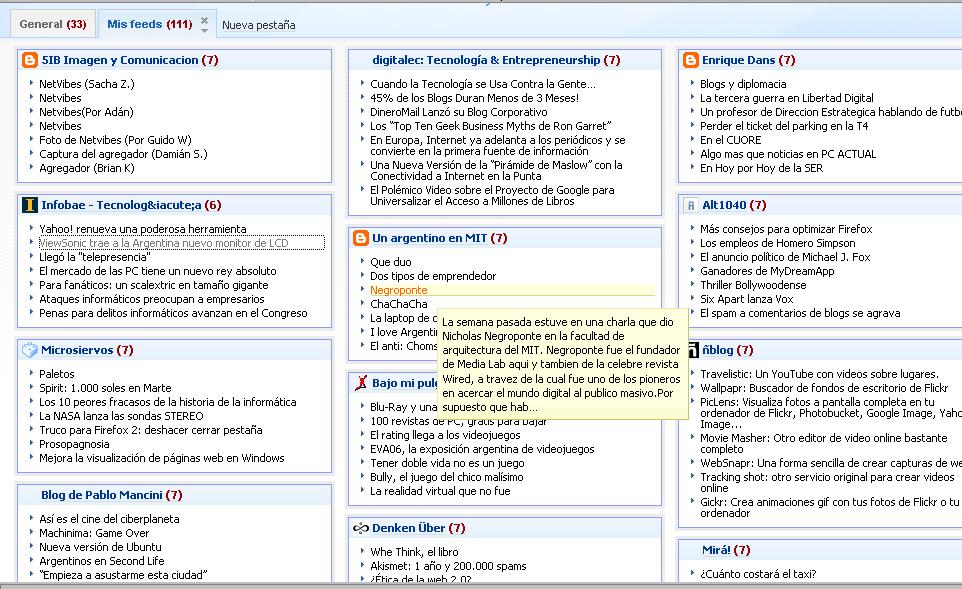962x589 pixels.
Task: Open 'Ataques informáticos preocupan a empresarios'
Action: coord(152,299)
